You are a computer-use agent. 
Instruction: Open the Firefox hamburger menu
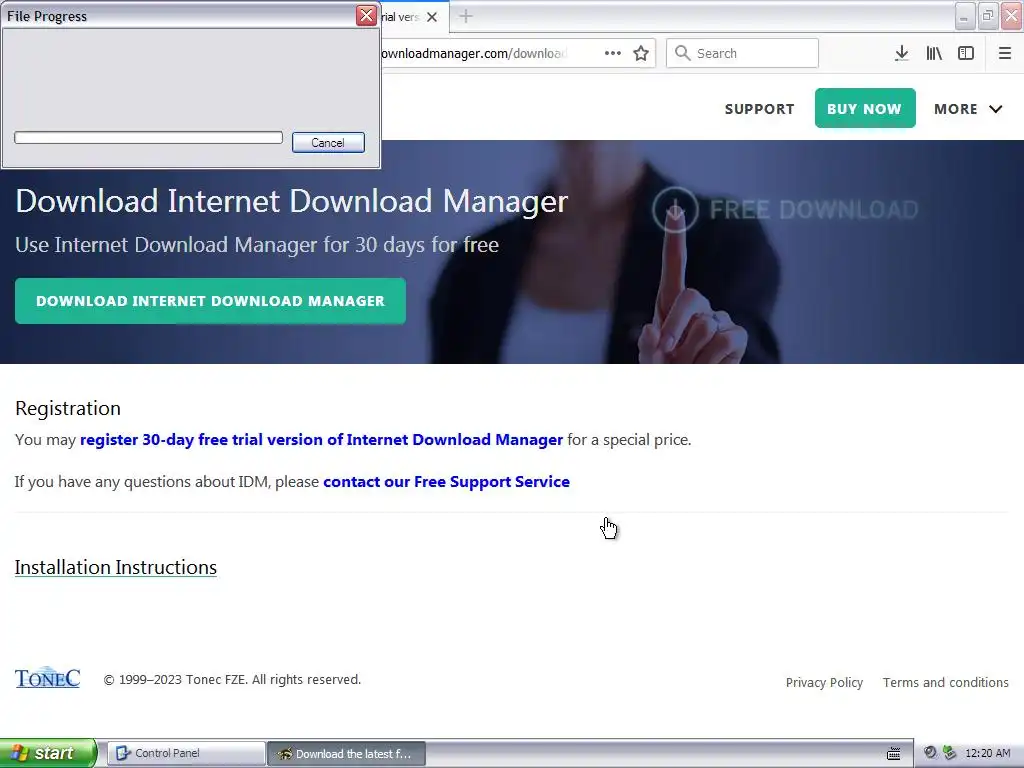coord(1004,54)
